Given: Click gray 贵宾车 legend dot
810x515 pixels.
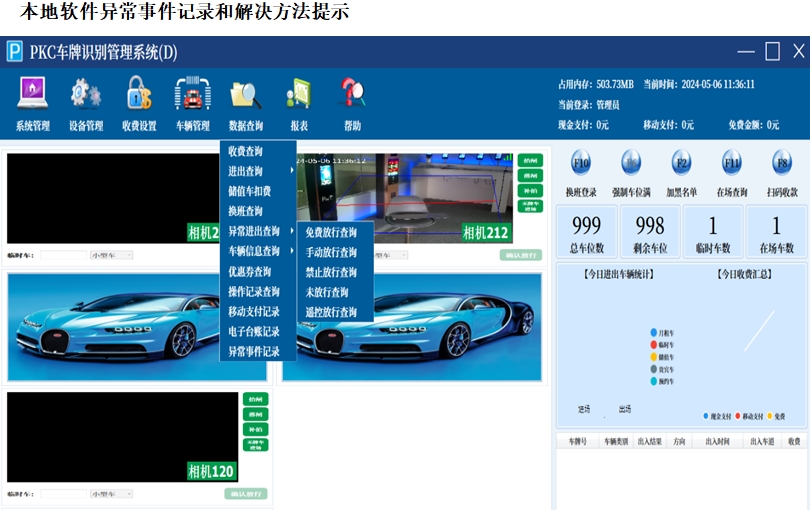Looking at the screenshot, I should point(653,369).
